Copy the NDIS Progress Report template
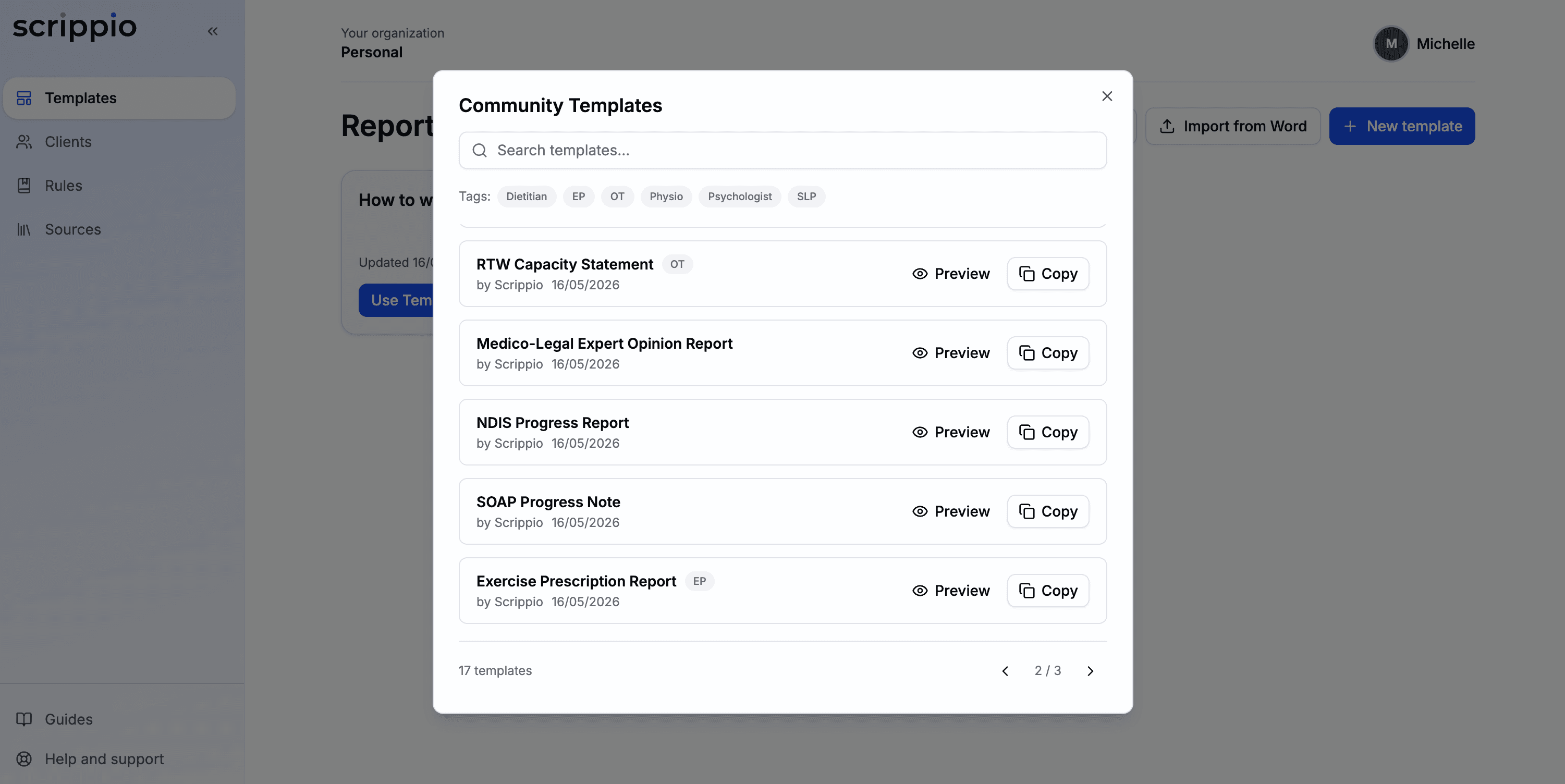This screenshot has height=784, width=1565. 1048,432
